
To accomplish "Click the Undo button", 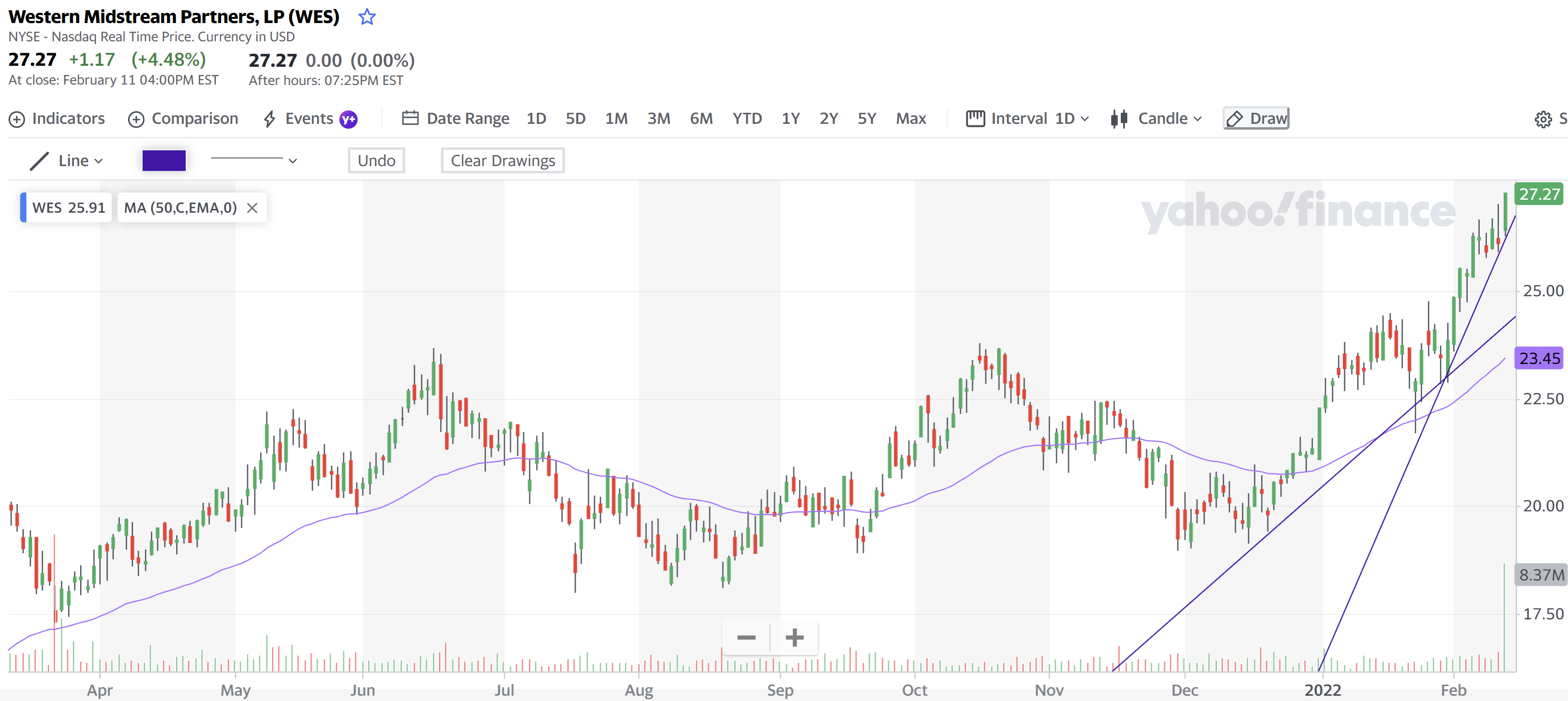I will pyautogui.click(x=376, y=161).
